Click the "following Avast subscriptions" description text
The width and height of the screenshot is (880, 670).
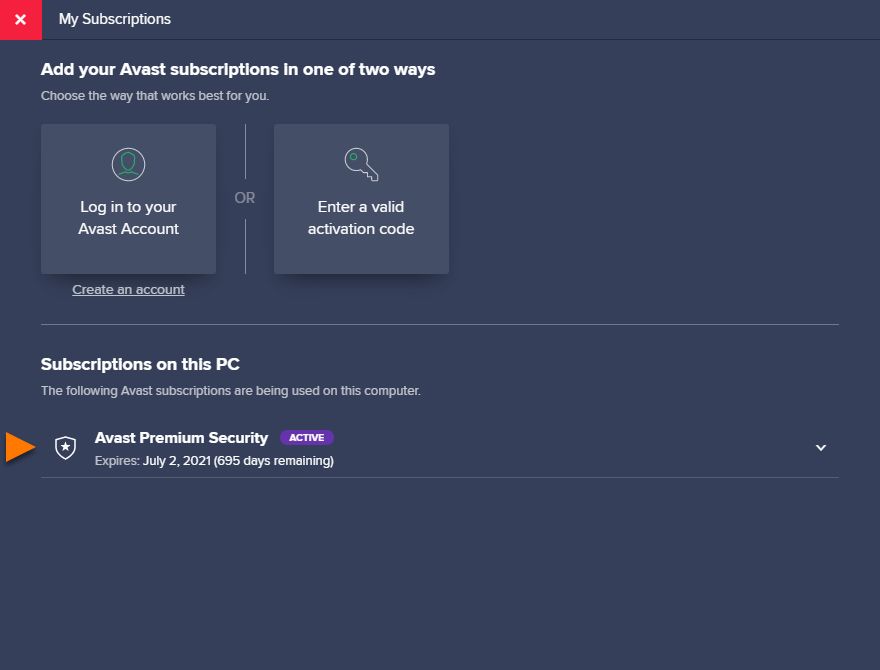click(x=230, y=391)
